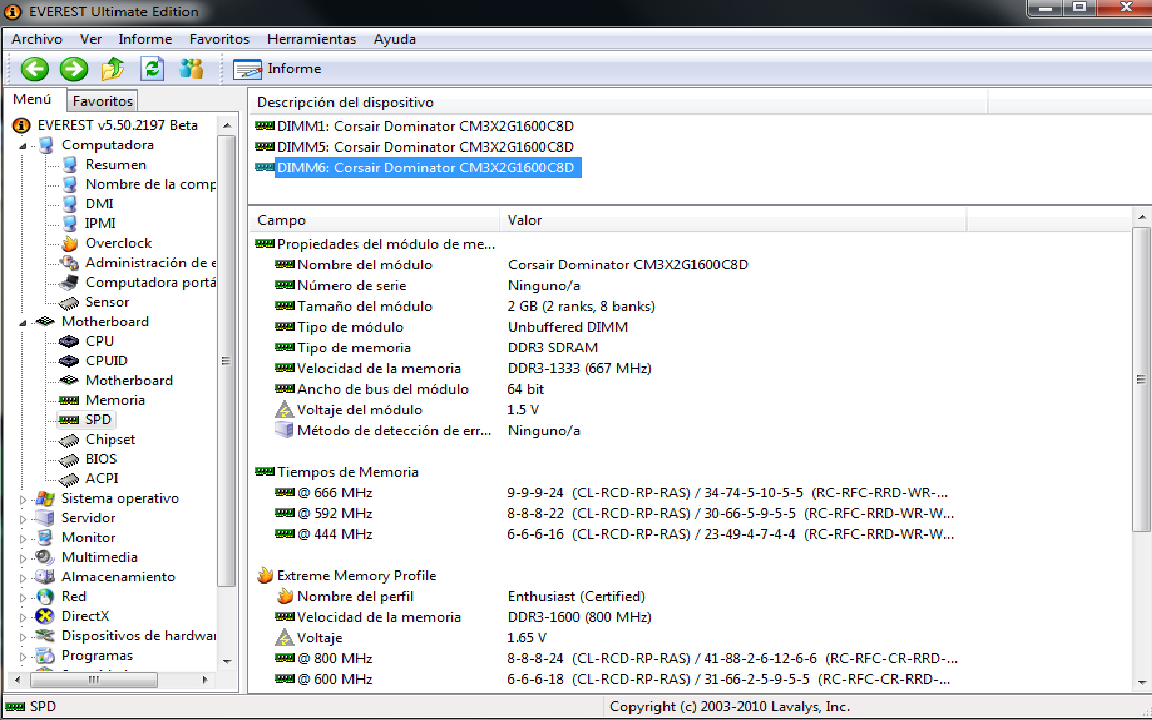Go up one level with the Up icon
Viewport: 1152px width, 720px height.
click(x=113, y=69)
